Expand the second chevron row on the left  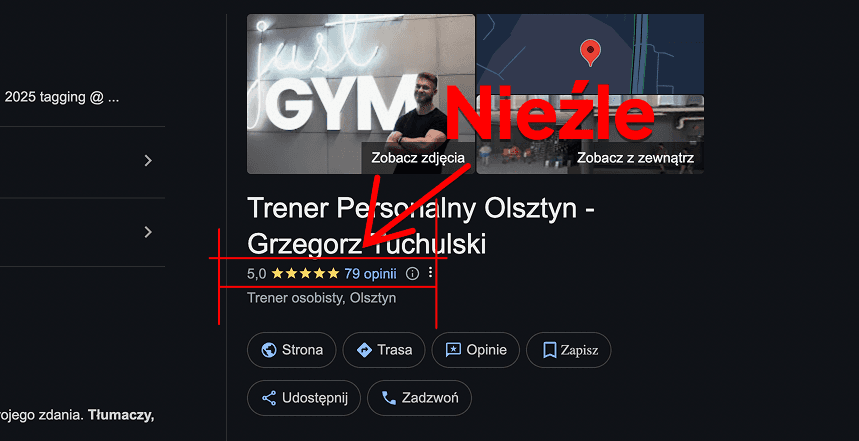[x=147, y=232]
